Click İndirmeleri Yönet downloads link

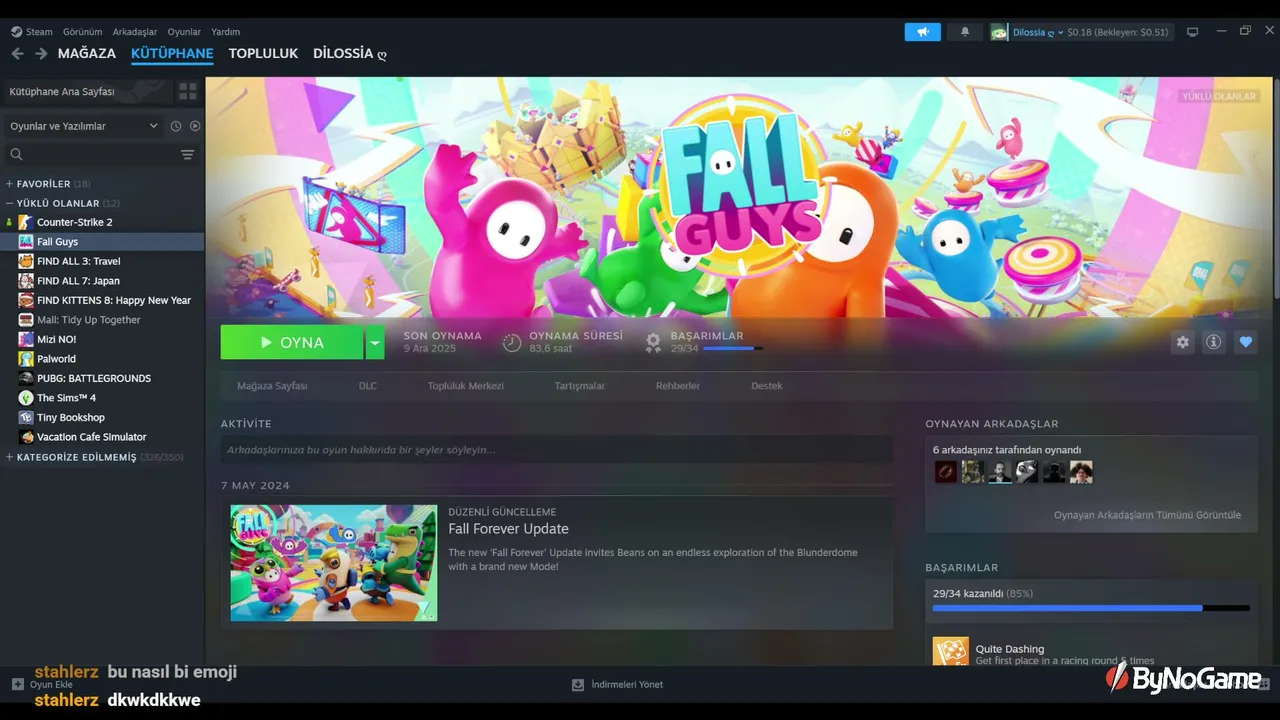click(627, 685)
